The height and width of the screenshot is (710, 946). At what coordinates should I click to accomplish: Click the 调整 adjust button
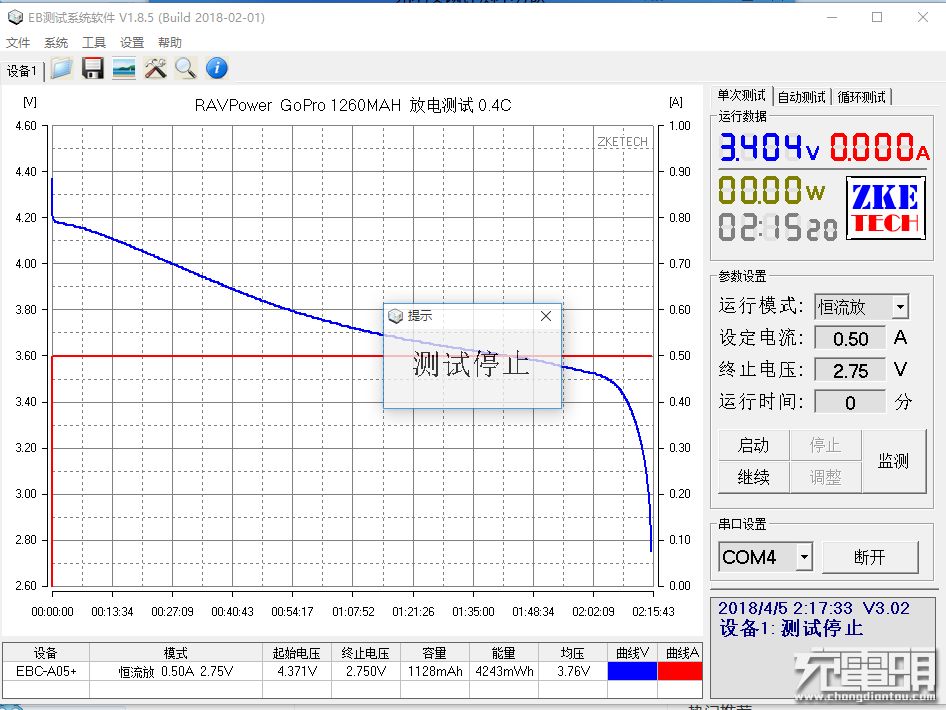[x=825, y=478]
